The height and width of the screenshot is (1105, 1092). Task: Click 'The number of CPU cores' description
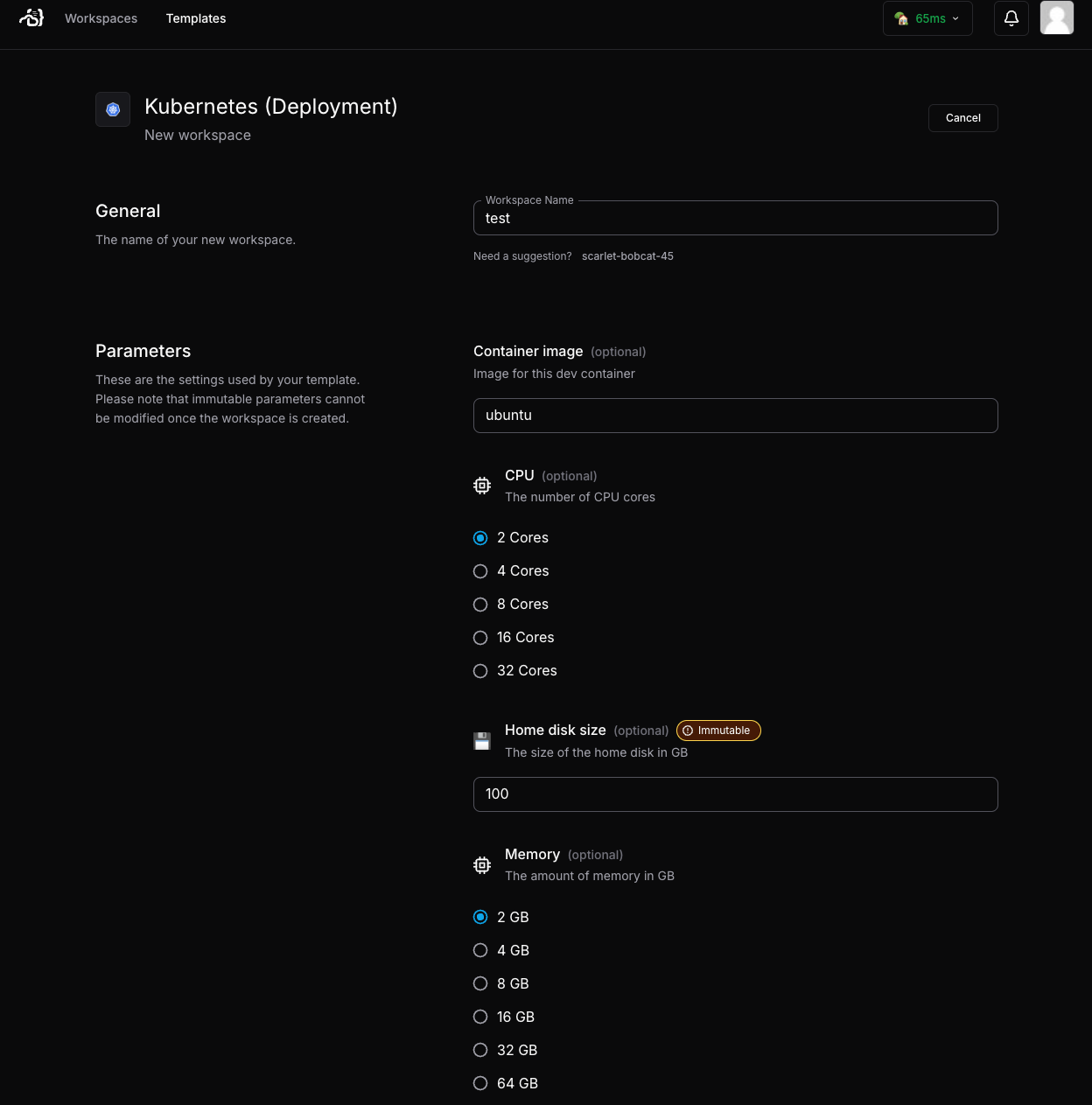pos(580,497)
